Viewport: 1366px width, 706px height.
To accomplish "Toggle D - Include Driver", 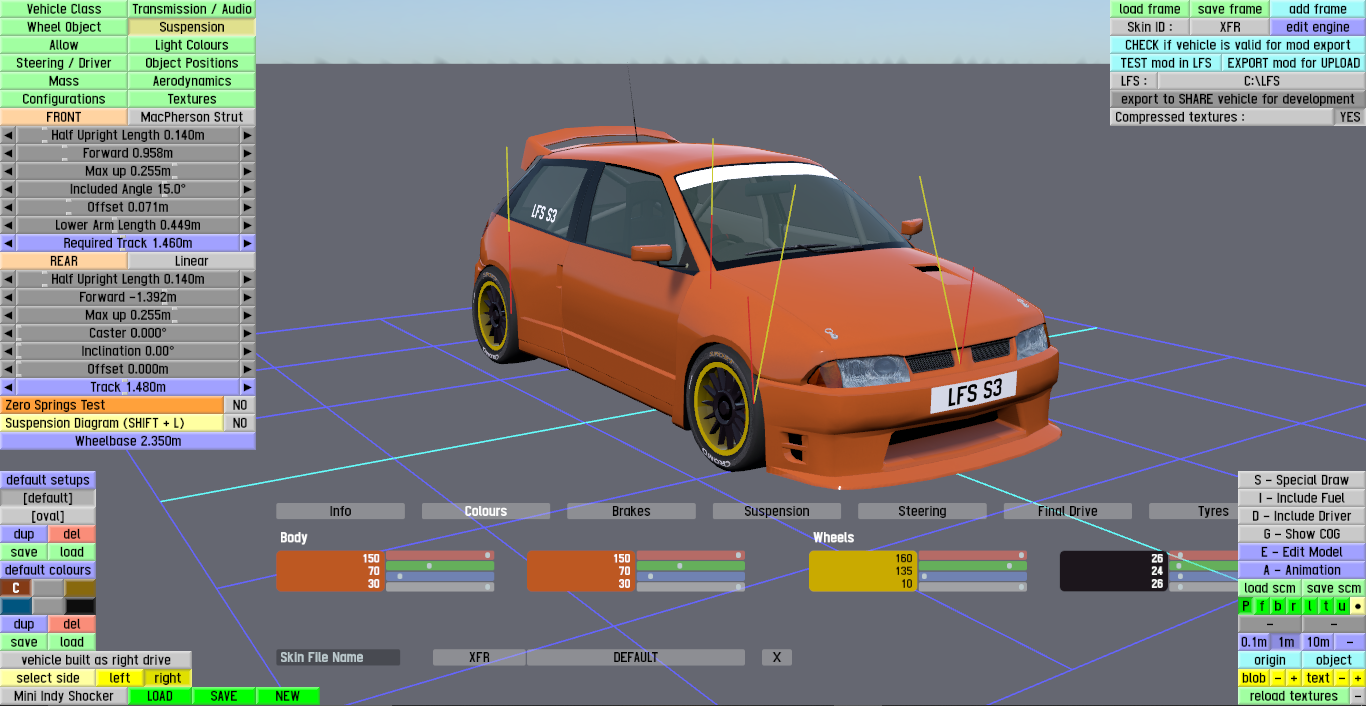I will [1301, 516].
